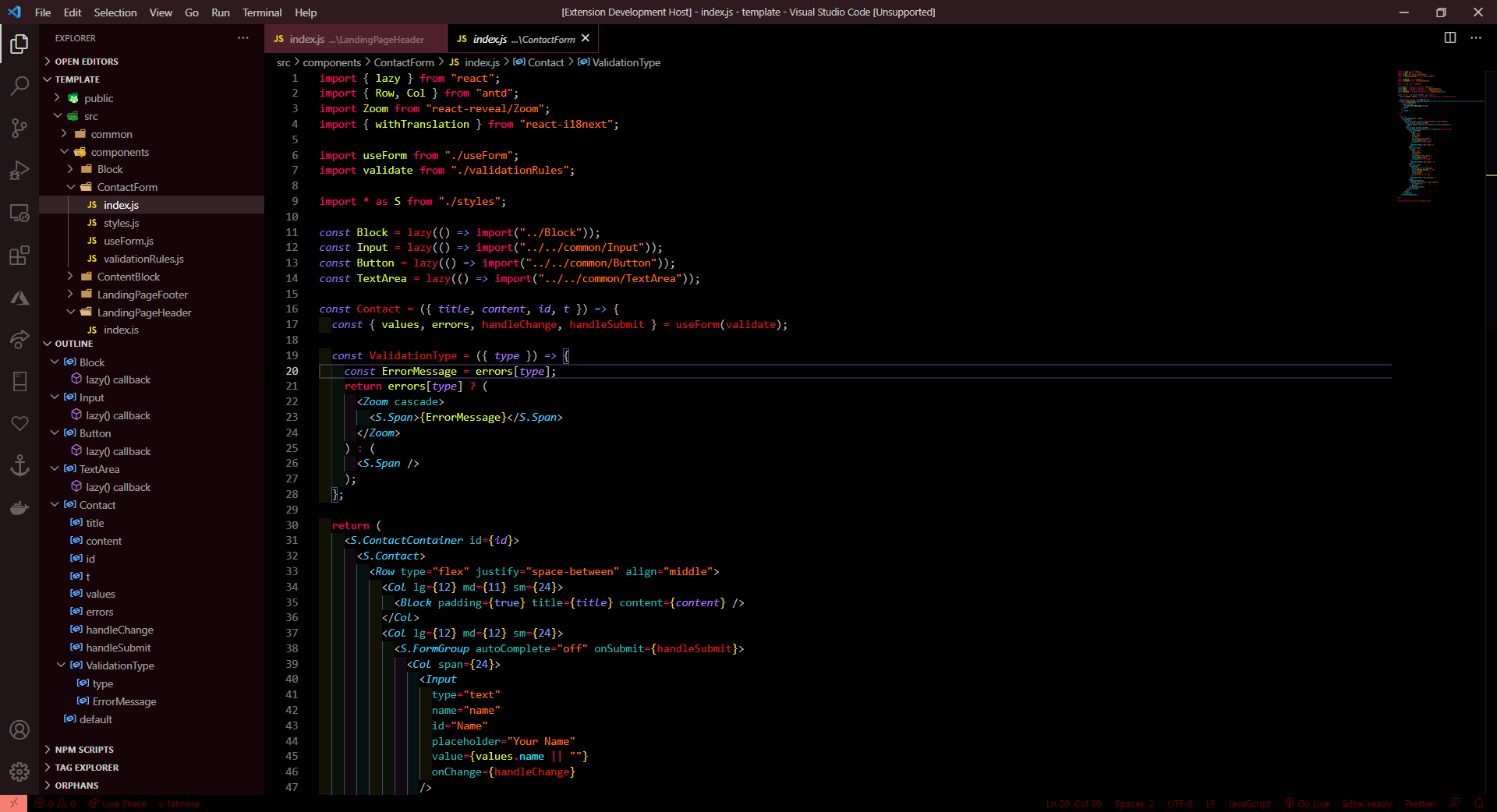The height and width of the screenshot is (812, 1497).
Task: Open the Terminal menu
Action: 262,12
